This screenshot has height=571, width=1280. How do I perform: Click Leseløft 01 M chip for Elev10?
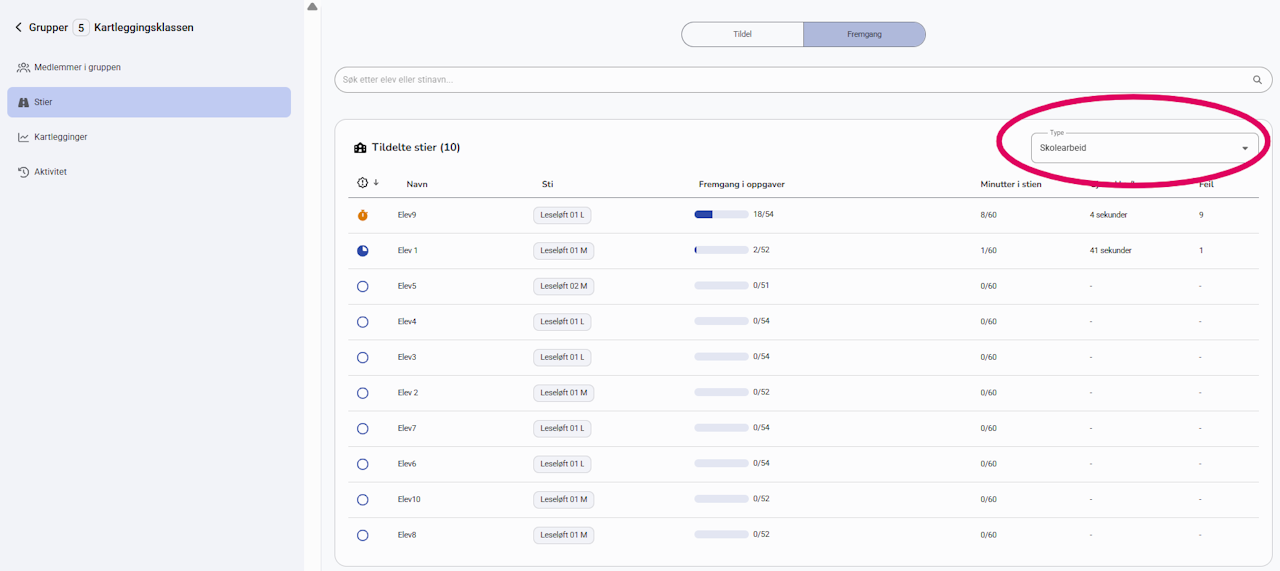563,499
